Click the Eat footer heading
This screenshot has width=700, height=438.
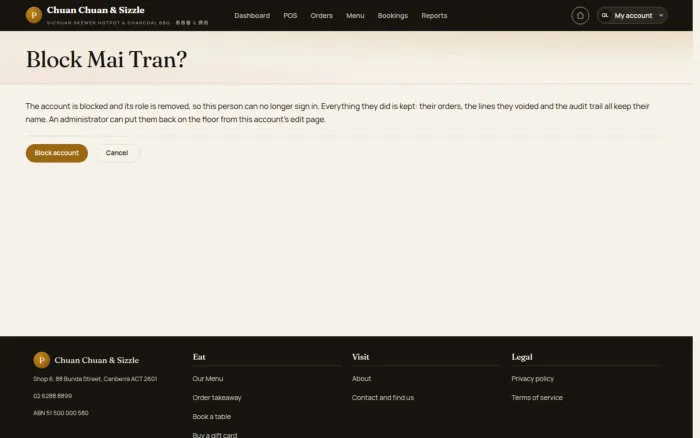coord(199,357)
